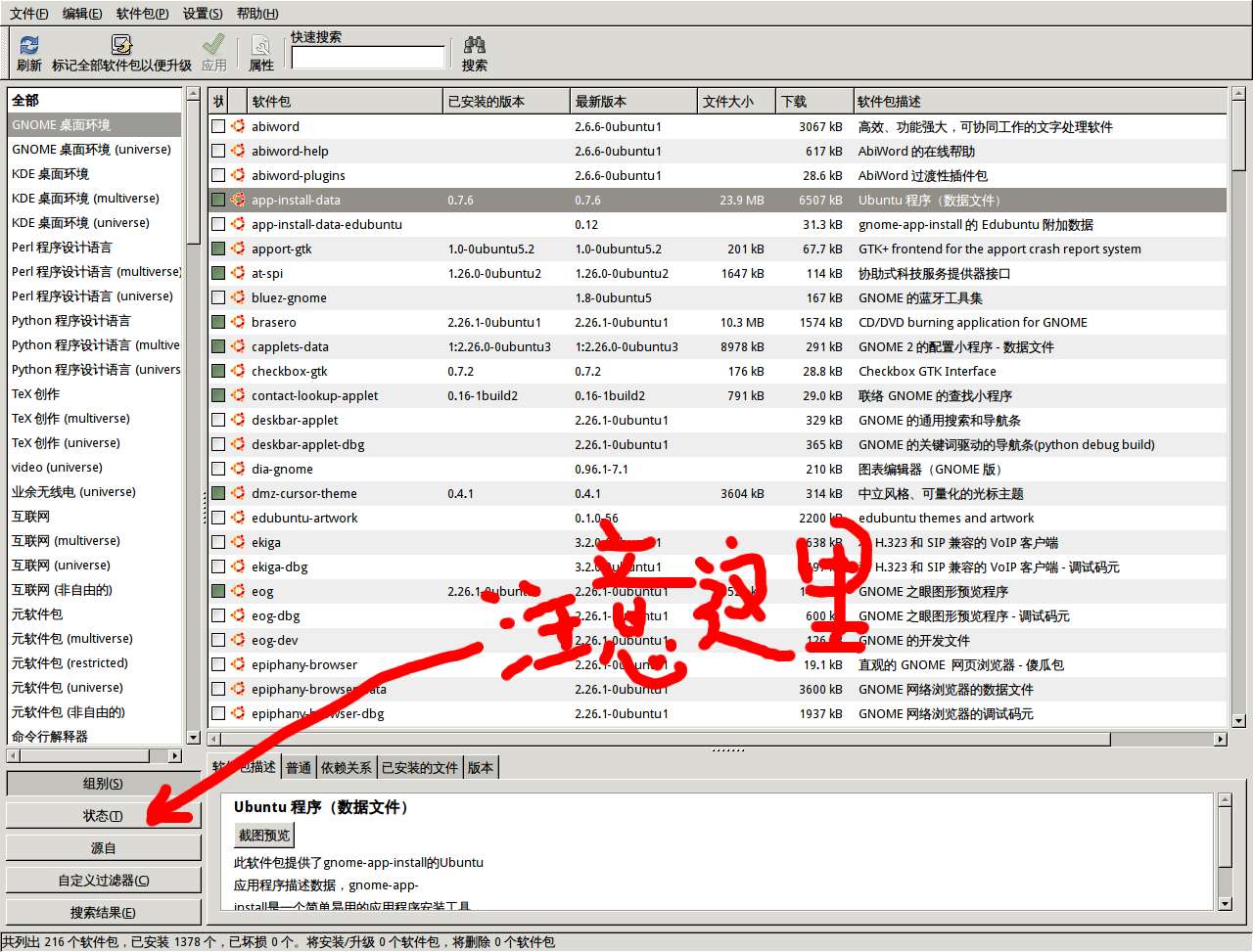Click the Ubuntu logo icon next to bluez-gnome
Viewport: 1253px width, 952px height.
(238, 297)
